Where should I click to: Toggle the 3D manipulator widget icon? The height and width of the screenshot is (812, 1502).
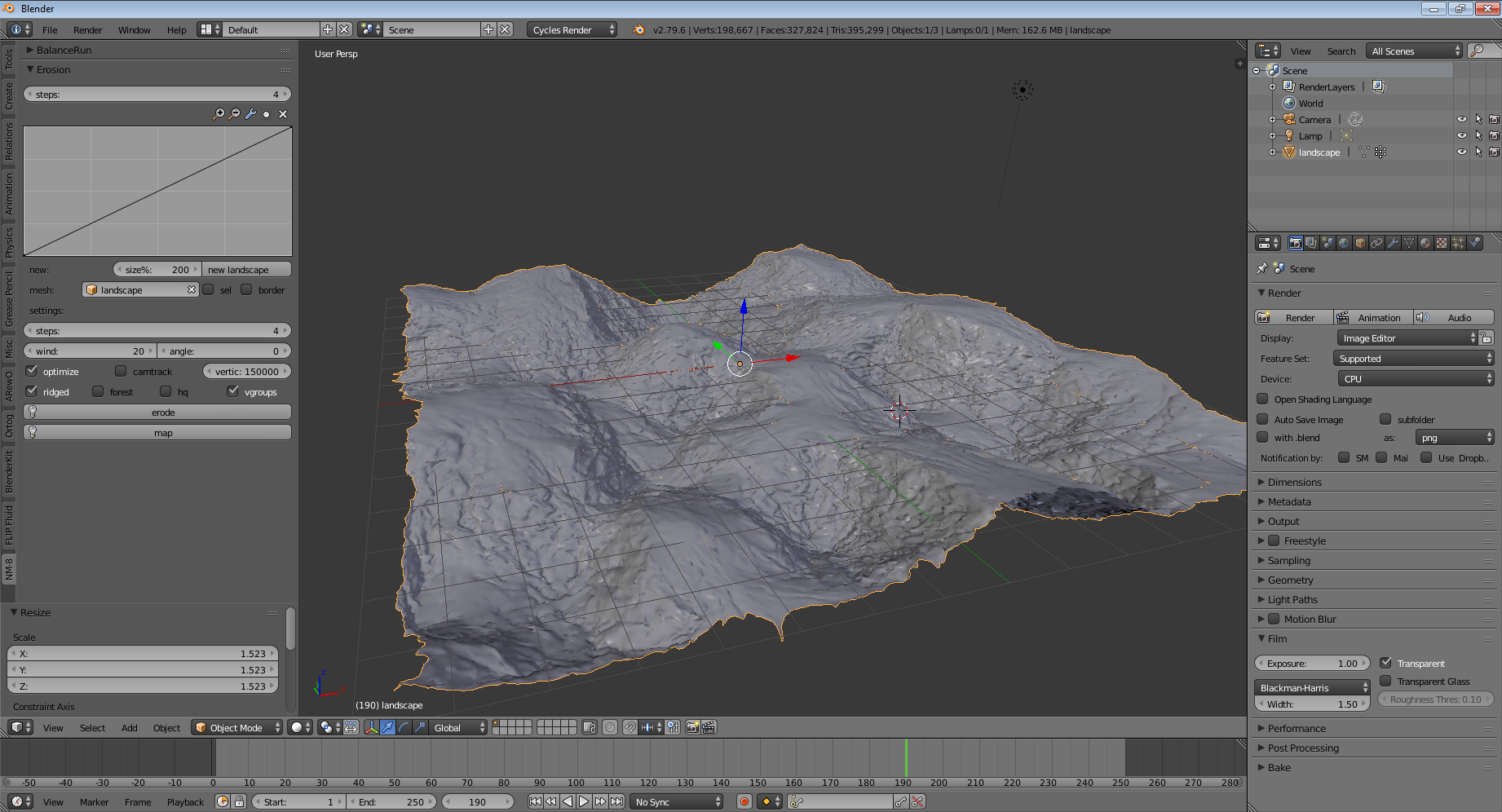[371, 727]
